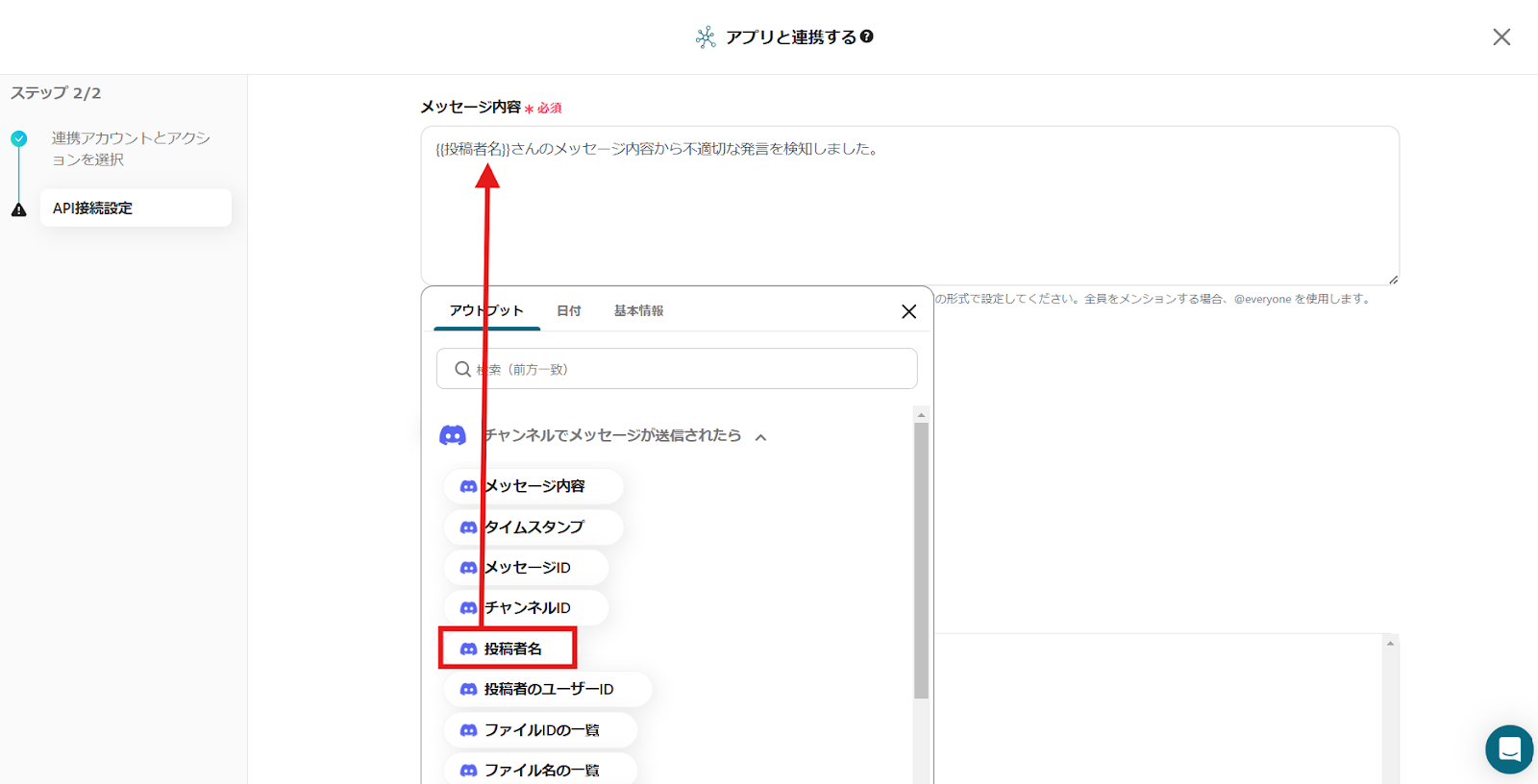
Task: Open the API接続設定 step
Action: pos(135,208)
